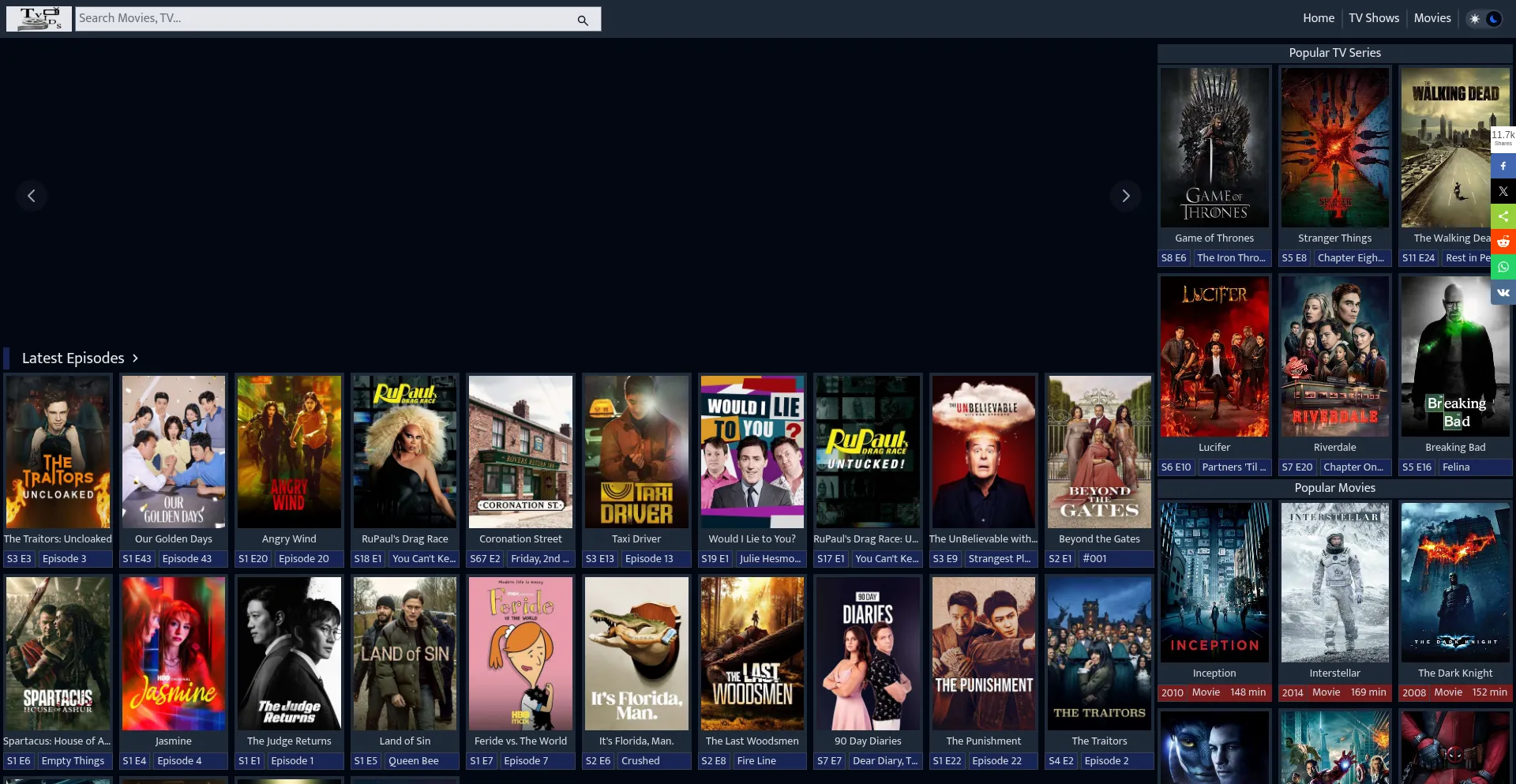Click Stranger Things 'Chapter Eigh...' link
The image size is (1516, 784).
pos(1351,258)
